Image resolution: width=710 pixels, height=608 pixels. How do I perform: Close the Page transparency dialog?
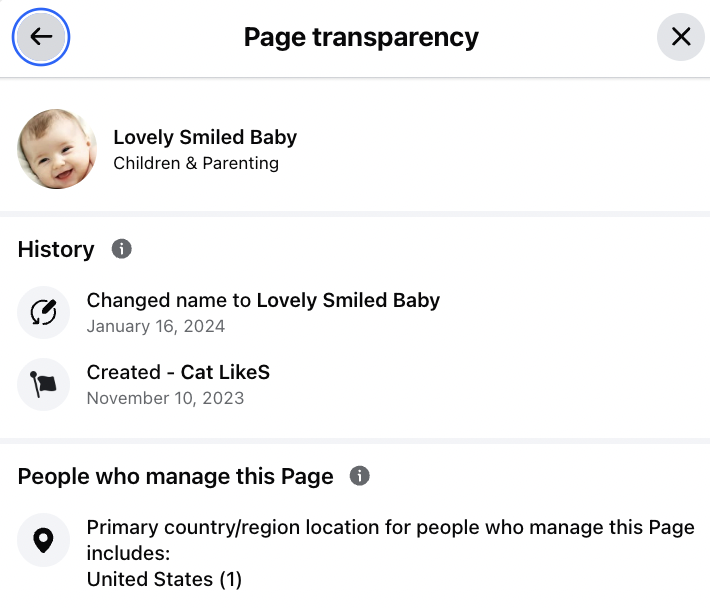pos(681,37)
